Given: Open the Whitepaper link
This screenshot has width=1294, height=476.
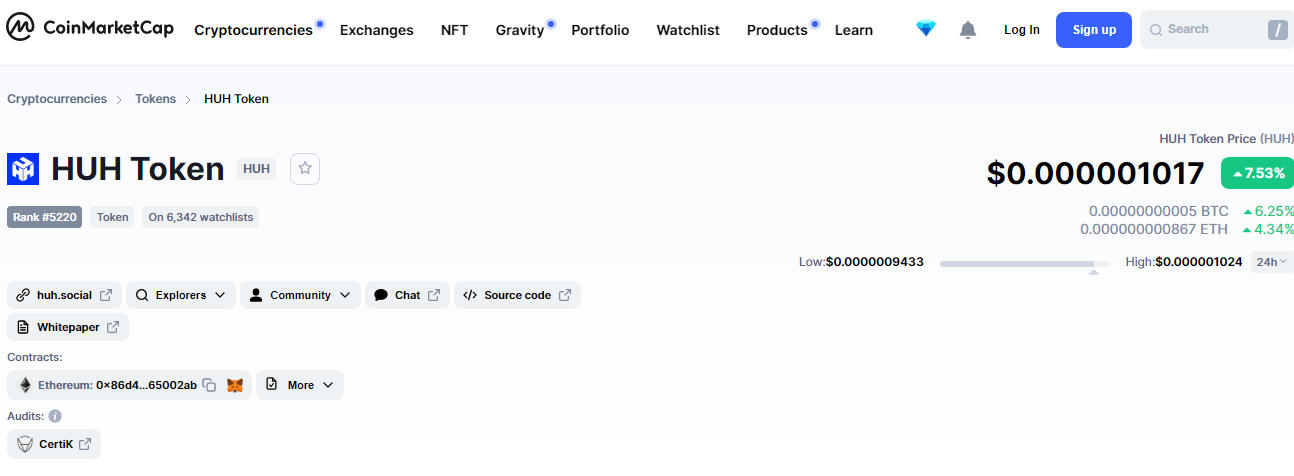Looking at the screenshot, I should 68,327.
